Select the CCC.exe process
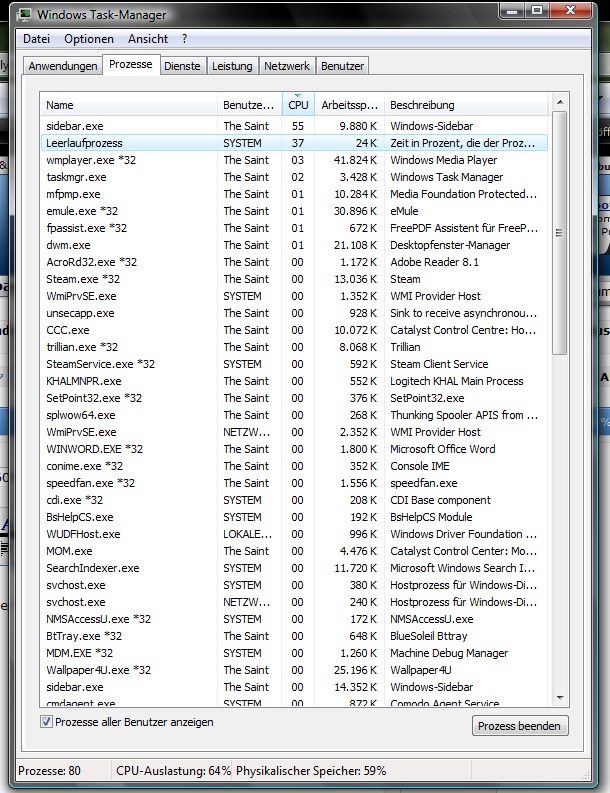The height and width of the screenshot is (793, 610). [x=294, y=330]
